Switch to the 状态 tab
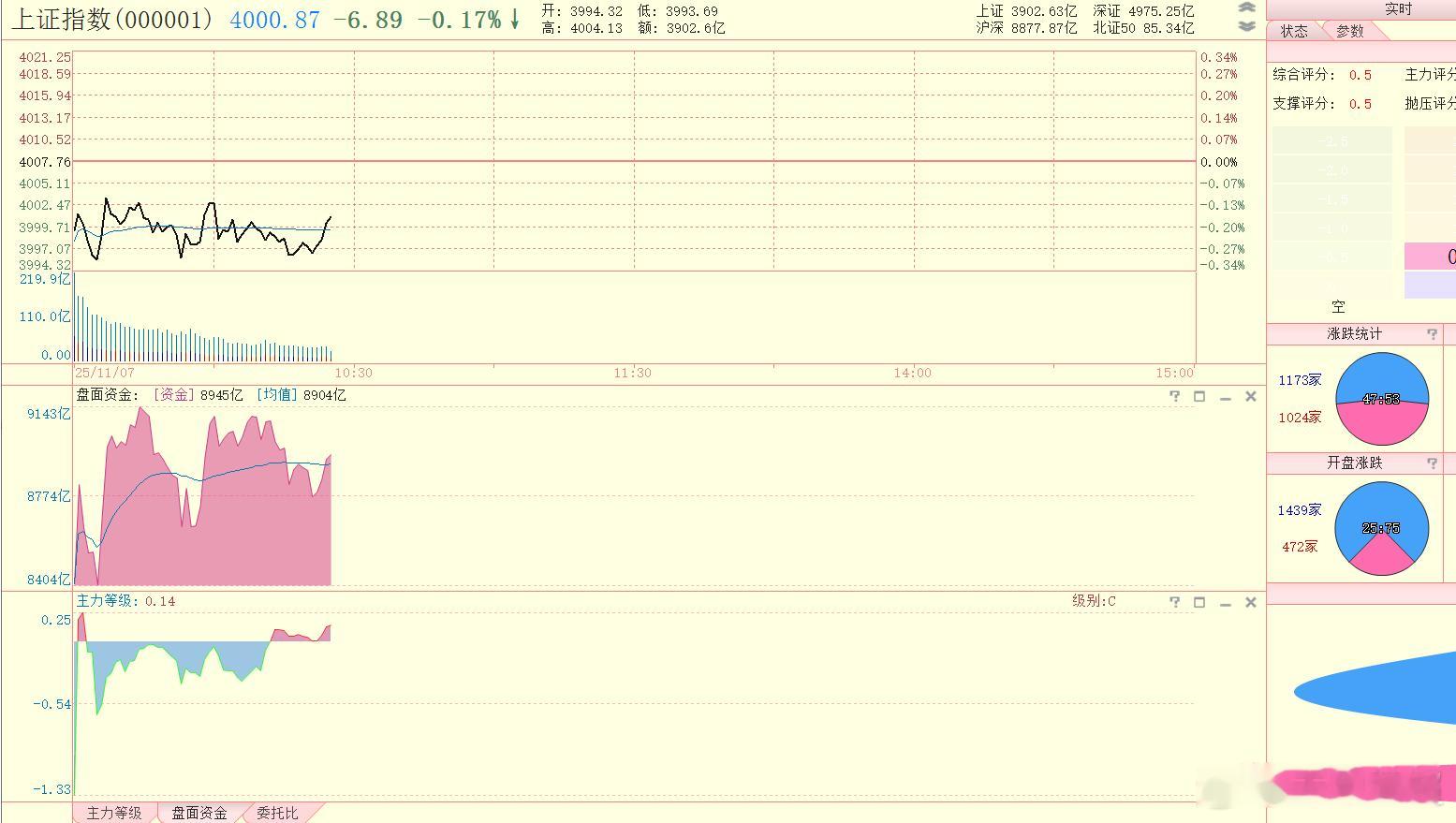Screen dimensions: 1456x823 (x=1295, y=31)
